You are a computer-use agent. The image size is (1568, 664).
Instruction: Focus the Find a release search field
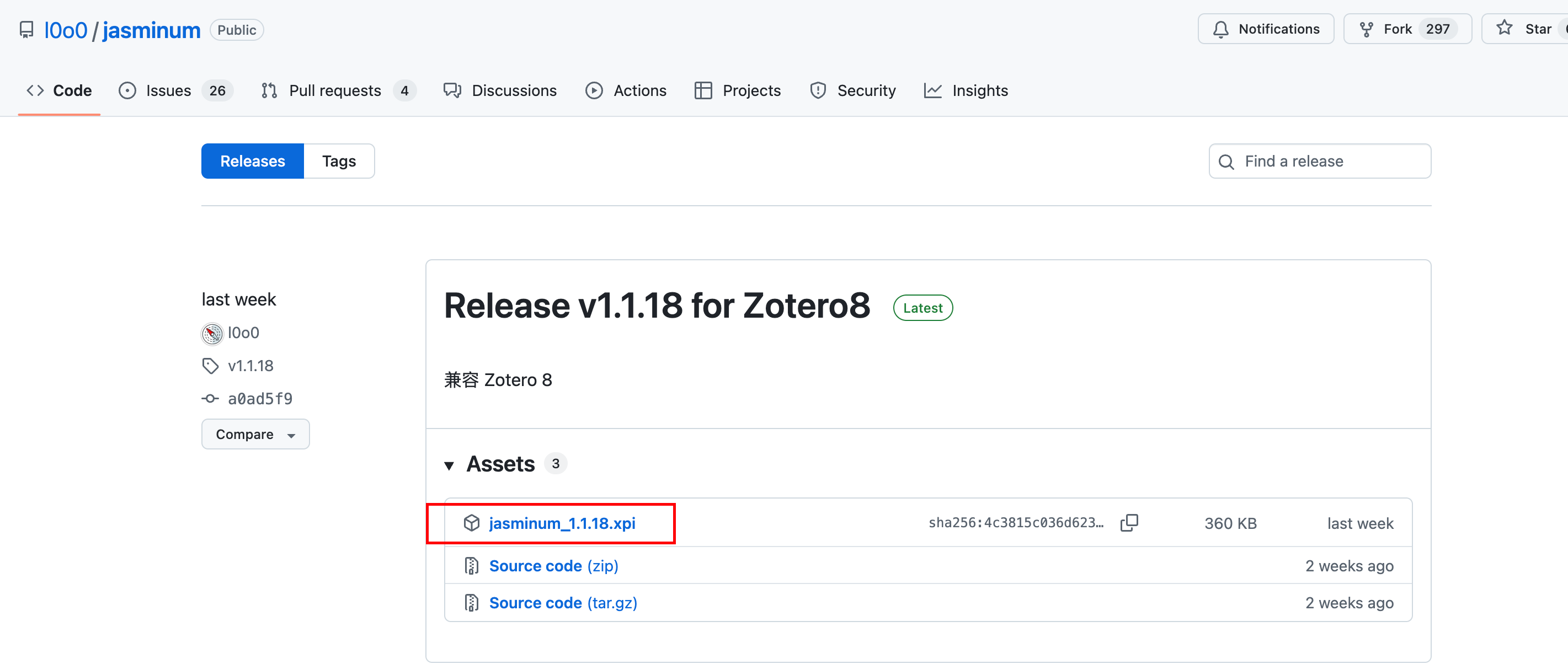tap(1320, 160)
